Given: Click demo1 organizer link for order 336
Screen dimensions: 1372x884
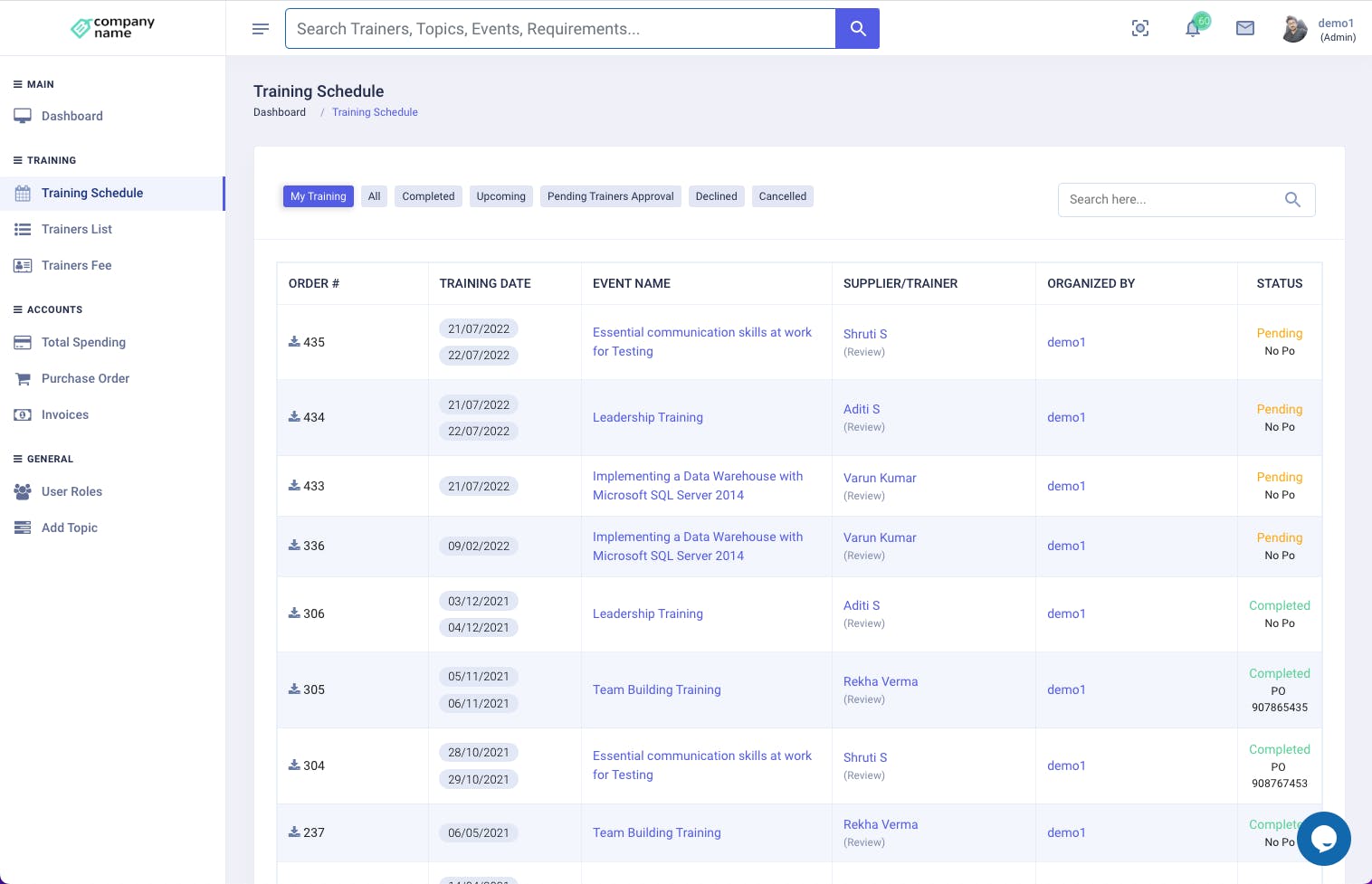Looking at the screenshot, I should pyautogui.click(x=1066, y=546).
